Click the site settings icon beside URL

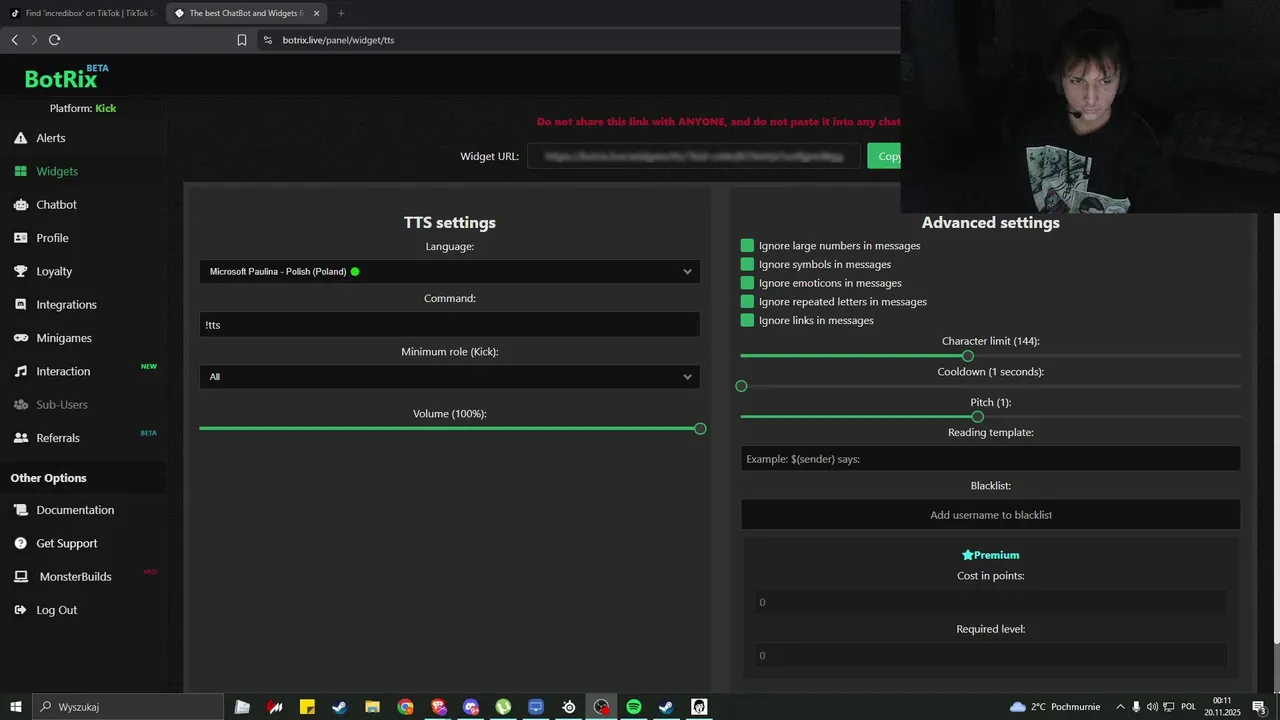(x=267, y=40)
